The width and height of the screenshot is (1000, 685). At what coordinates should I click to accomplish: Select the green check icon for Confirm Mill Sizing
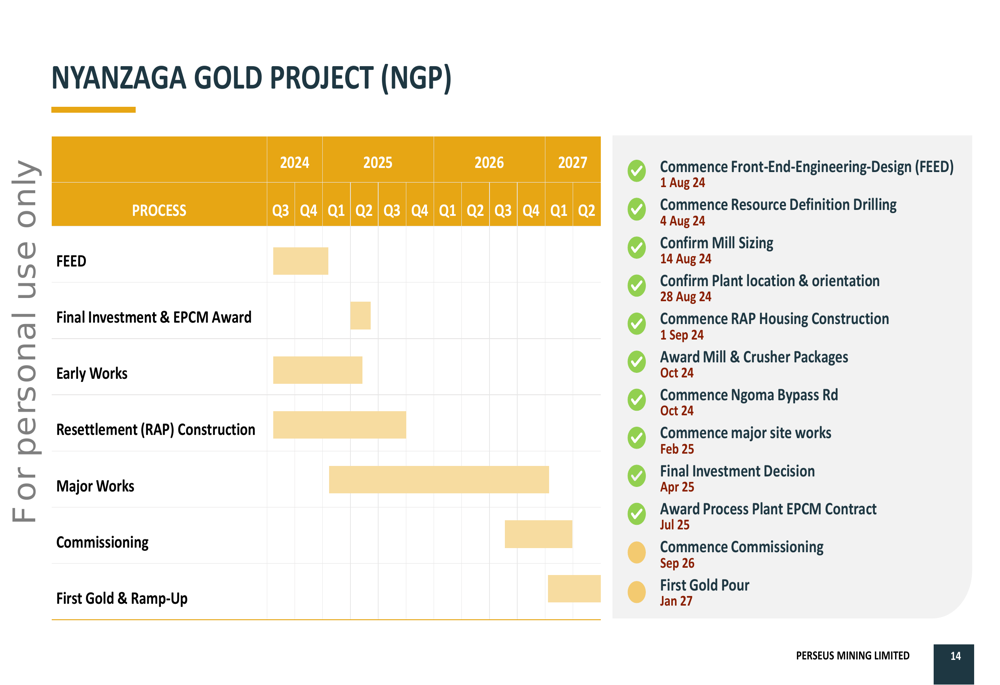[637, 248]
